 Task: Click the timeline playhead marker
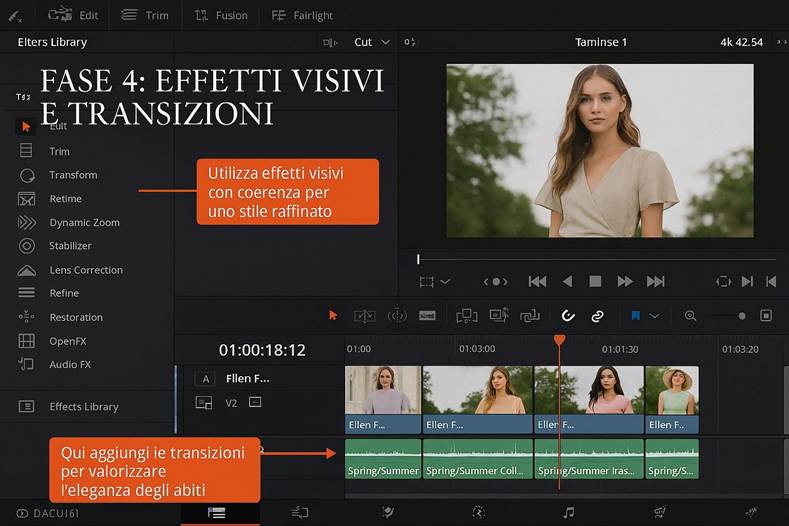click(x=559, y=340)
